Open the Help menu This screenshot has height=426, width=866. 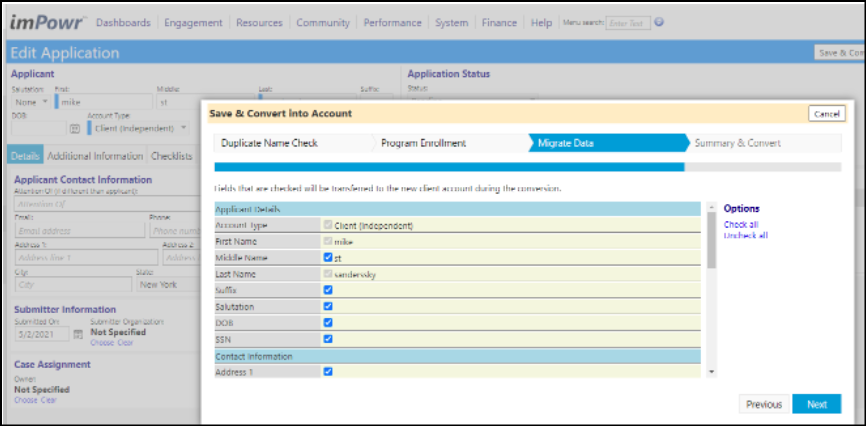tap(541, 23)
